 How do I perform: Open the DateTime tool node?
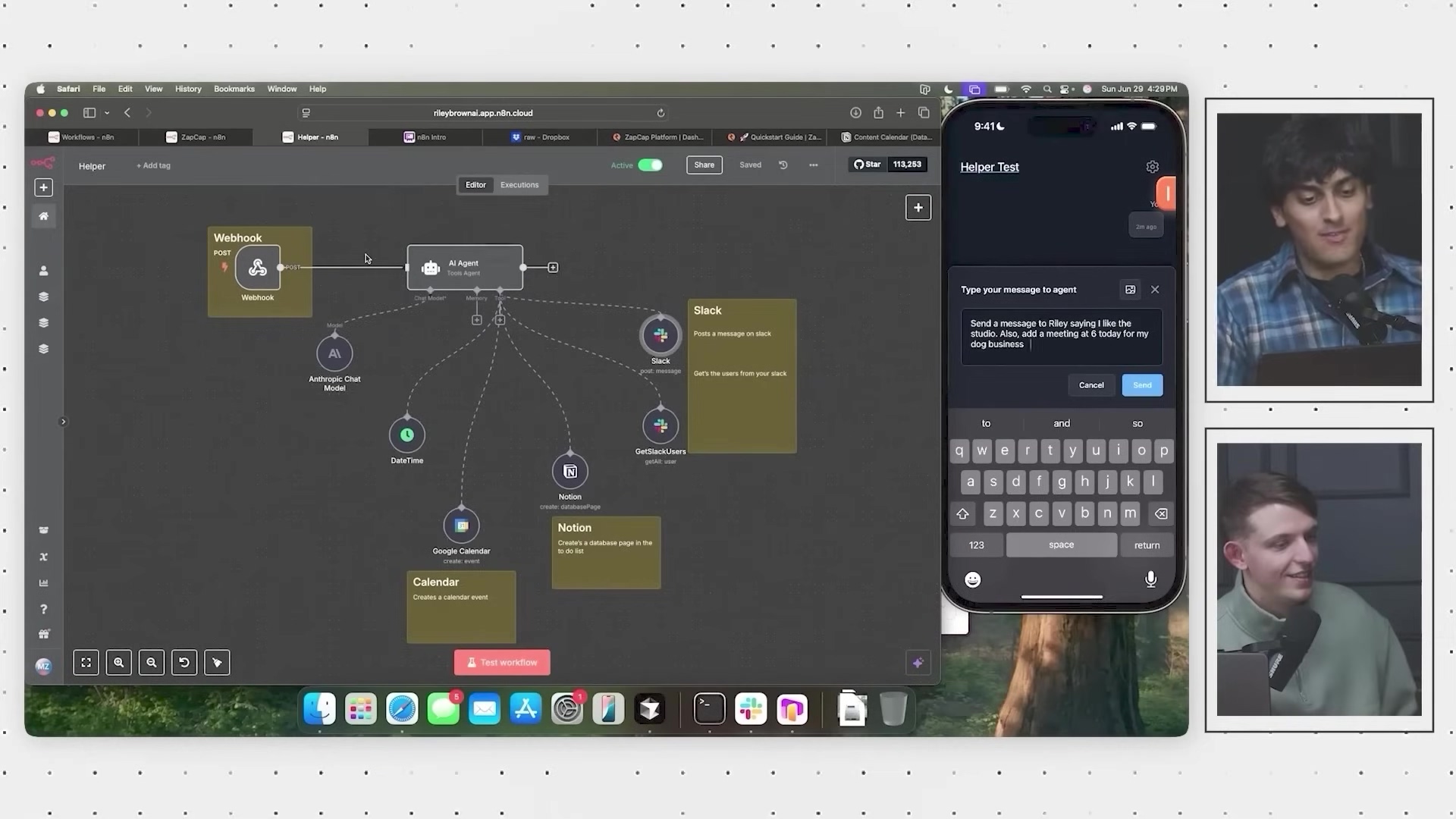(x=407, y=435)
